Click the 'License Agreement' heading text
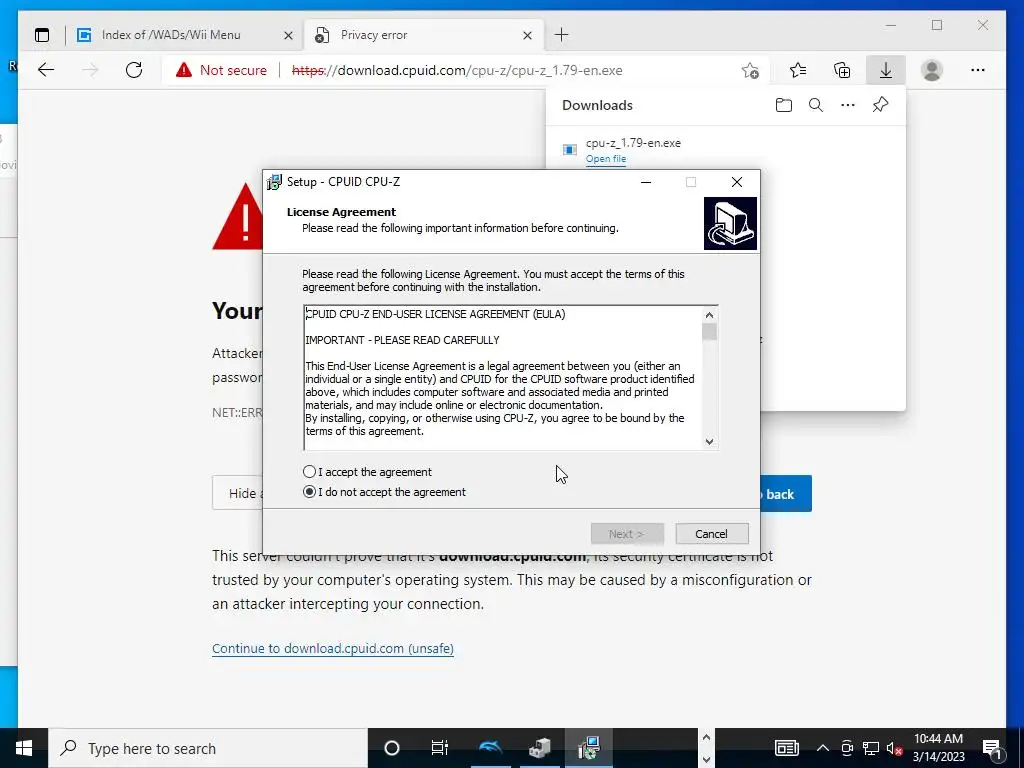 (341, 212)
